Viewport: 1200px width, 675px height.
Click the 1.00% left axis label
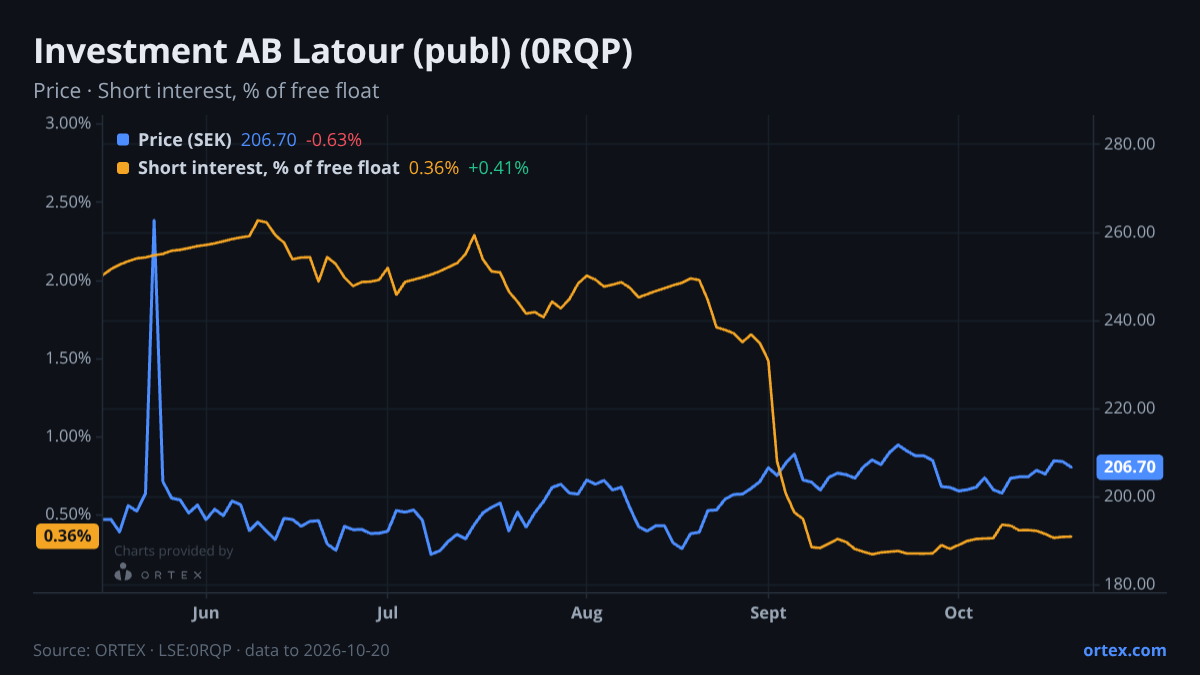coord(68,436)
